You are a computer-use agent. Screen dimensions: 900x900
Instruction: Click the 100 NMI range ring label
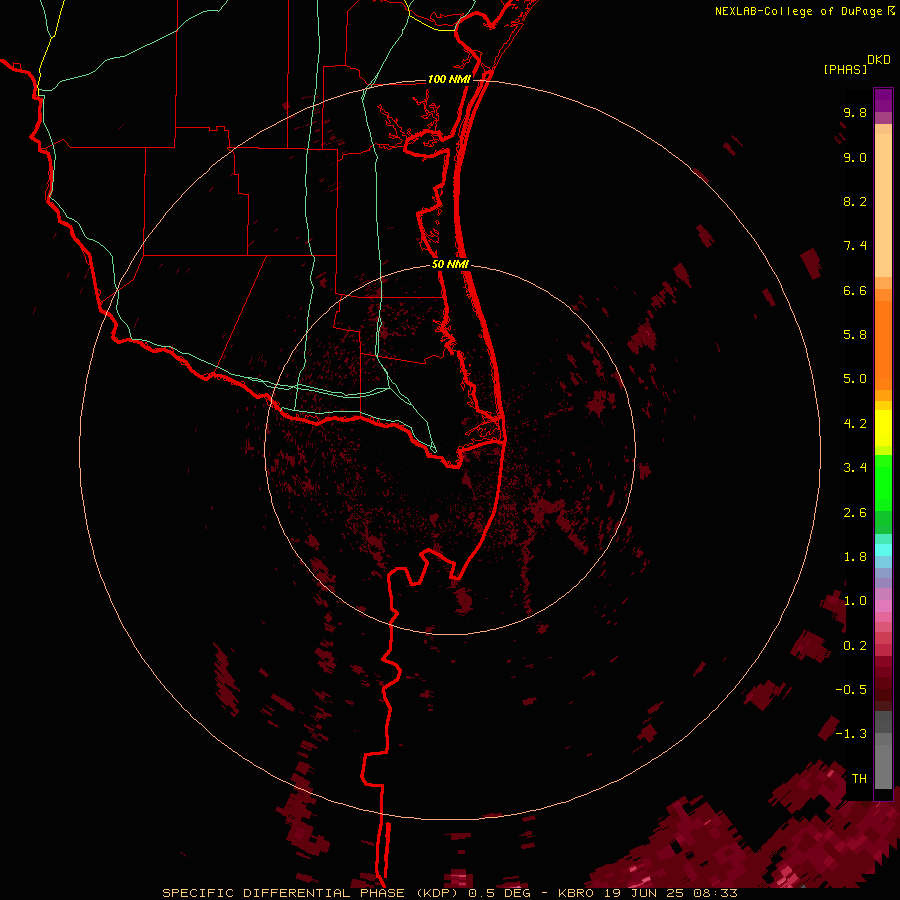pyautogui.click(x=449, y=79)
